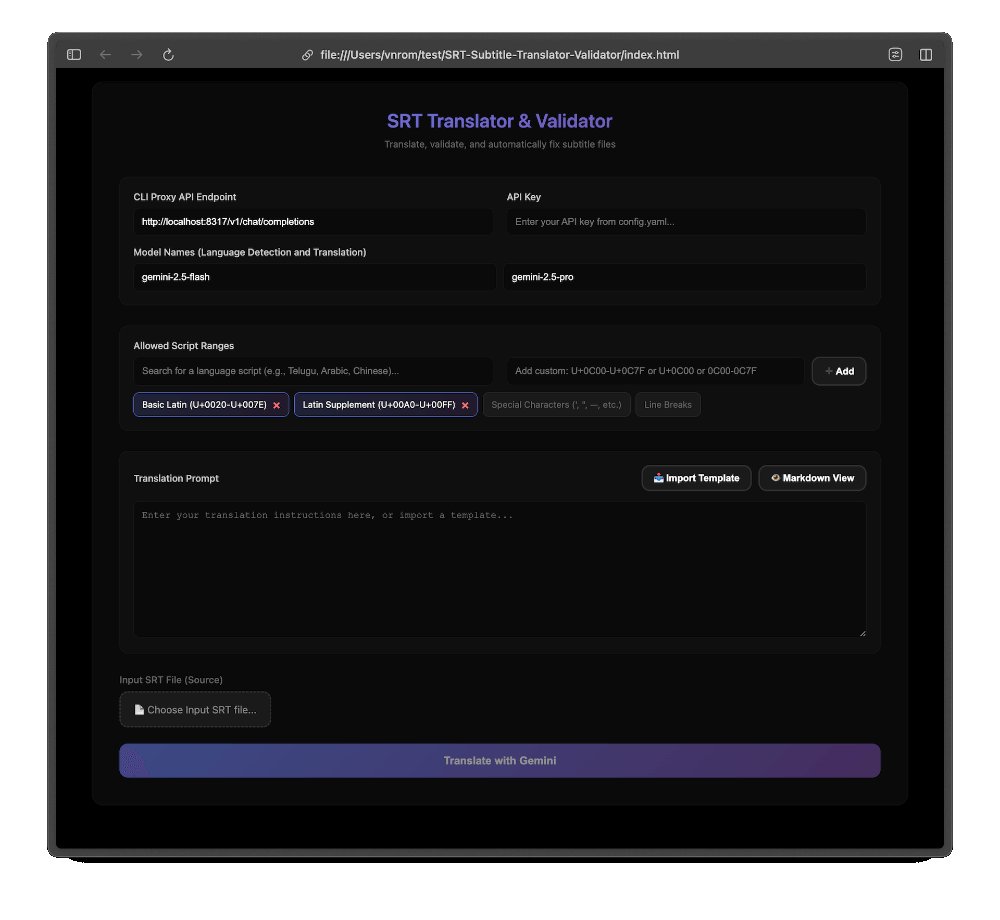Viewport: 1000px width, 920px height.
Task: Click the link icon in the address bar
Action: (307, 55)
